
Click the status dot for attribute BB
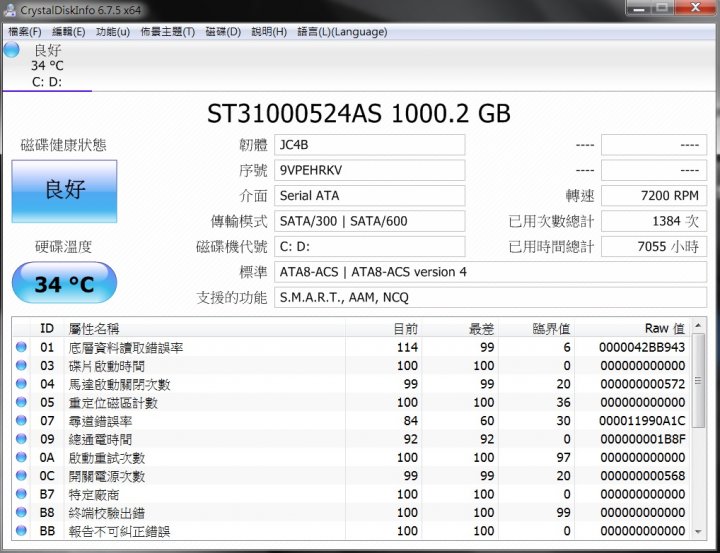[x=21, y=530]
